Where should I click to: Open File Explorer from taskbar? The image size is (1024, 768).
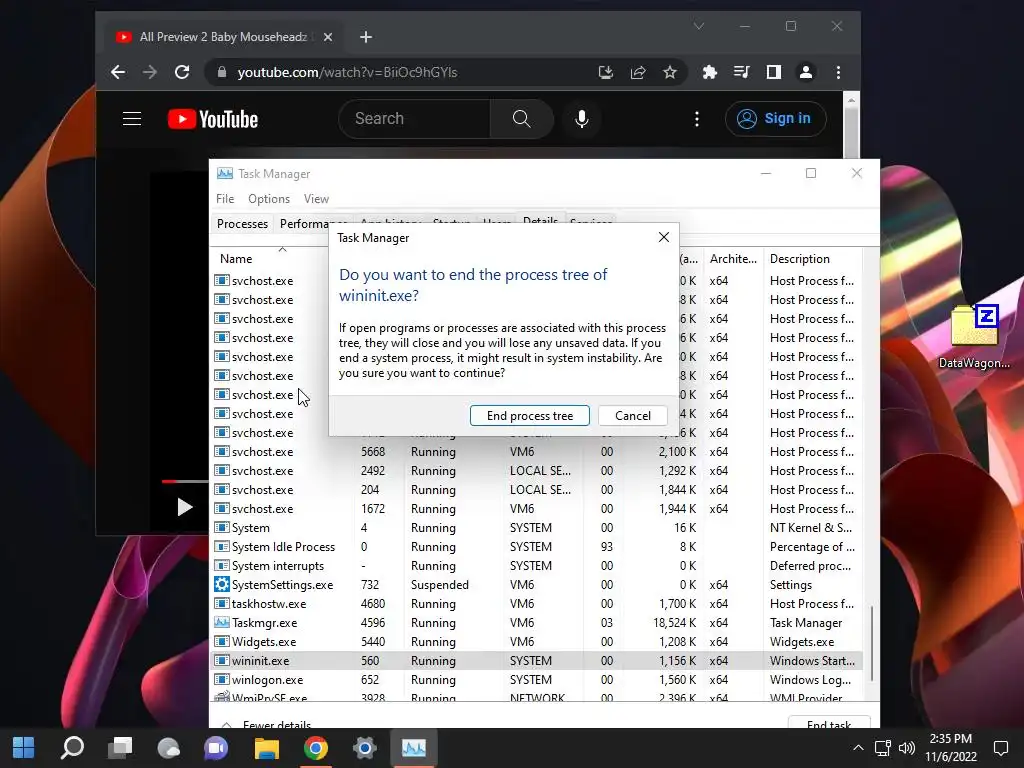click(x=266, y=748)
